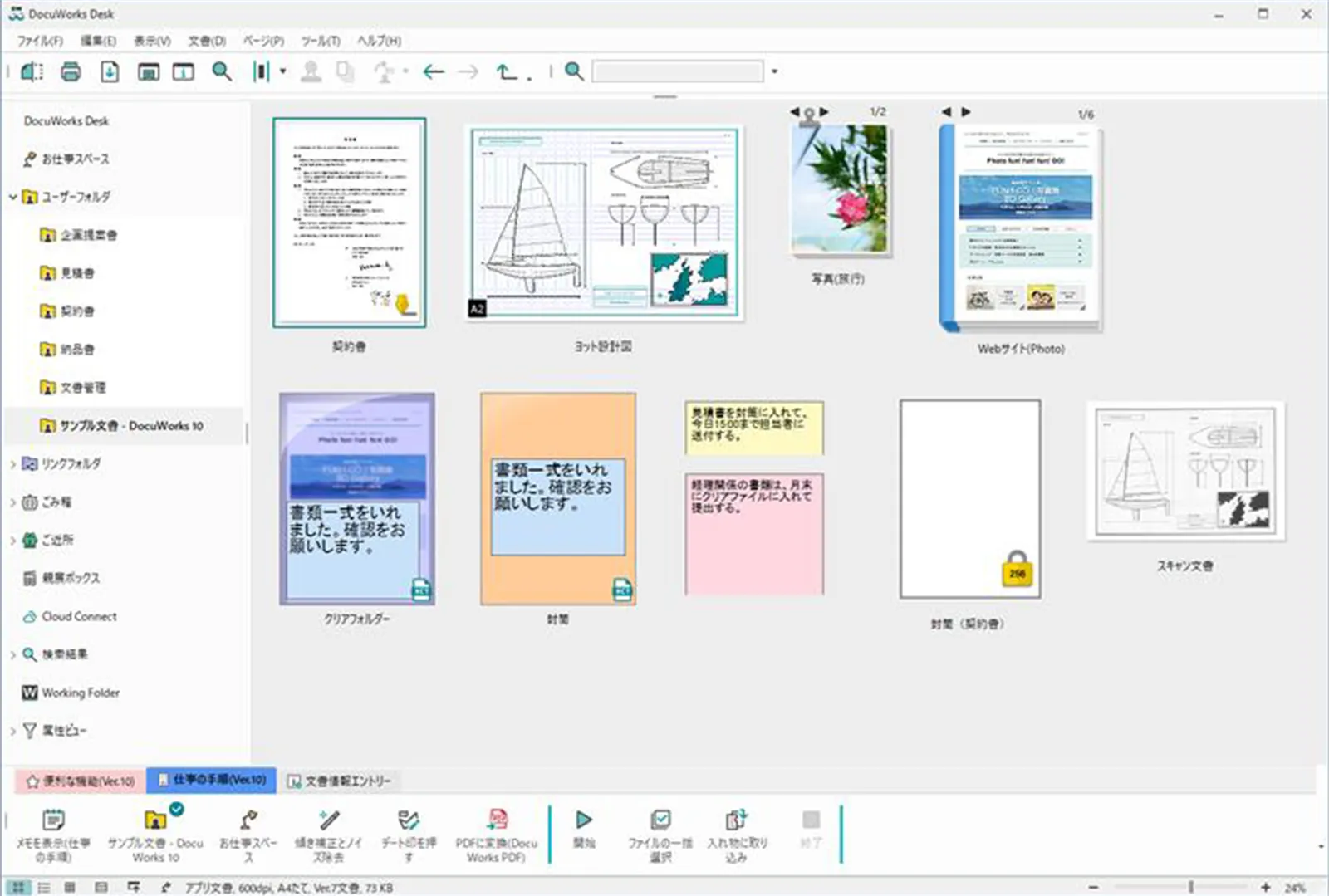Click the zoom slider handle in the status bar
Screen dimensions: 1329x896
pos(1191,888)
